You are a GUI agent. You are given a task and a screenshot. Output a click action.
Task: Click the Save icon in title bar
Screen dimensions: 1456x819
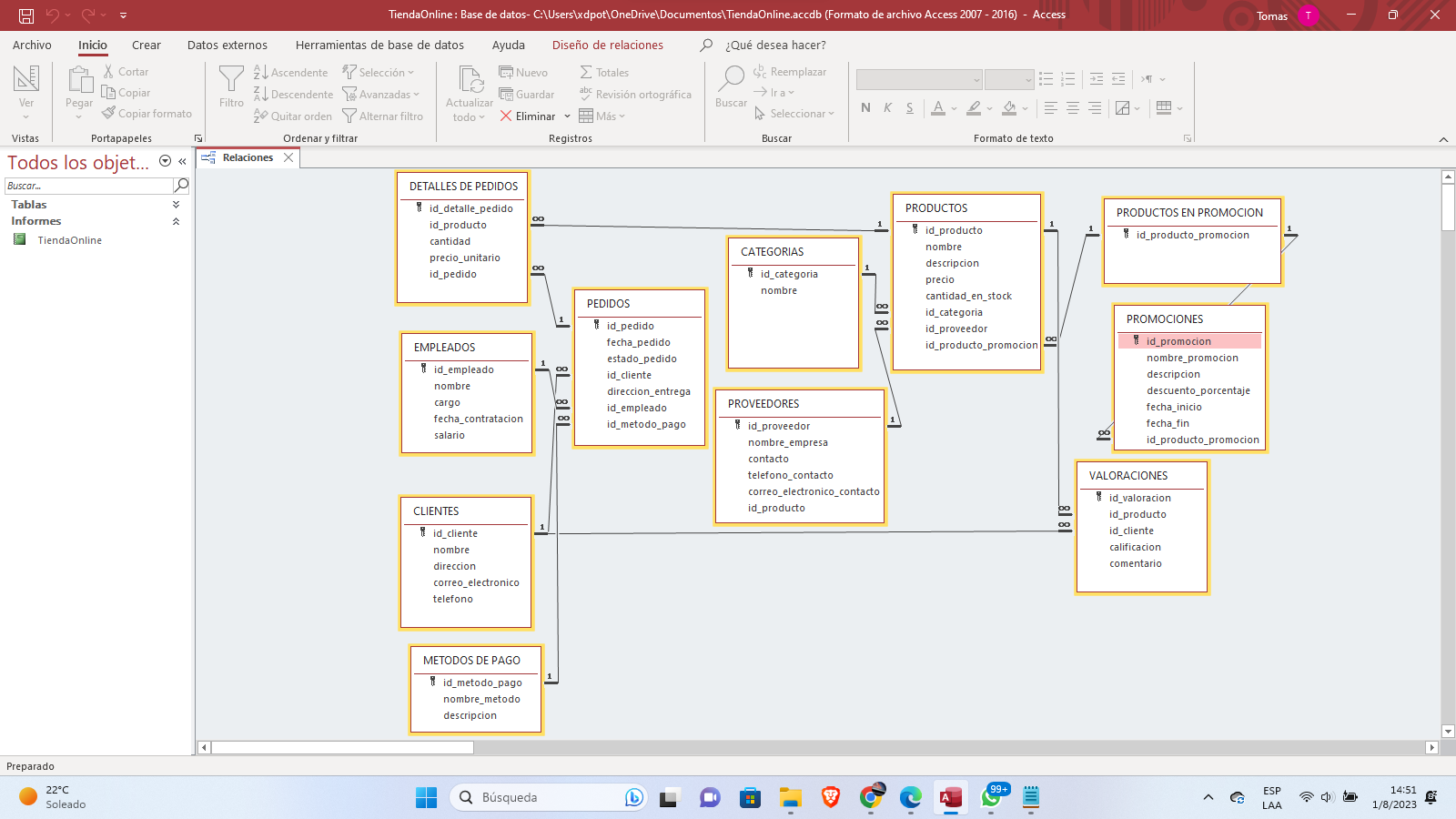pyautogui.click(x=26, y=15)
